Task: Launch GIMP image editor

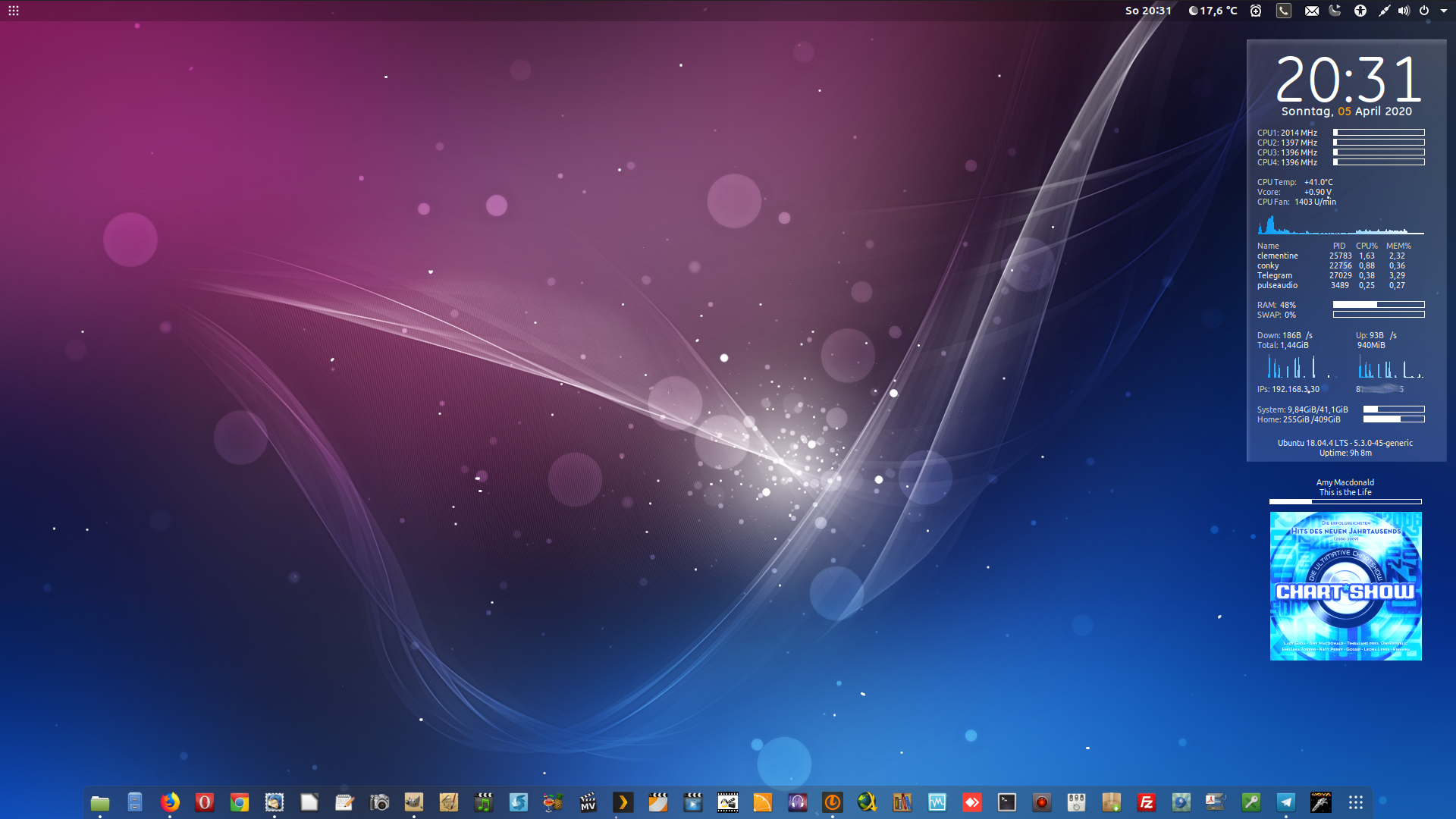Action: click(414, 802)
